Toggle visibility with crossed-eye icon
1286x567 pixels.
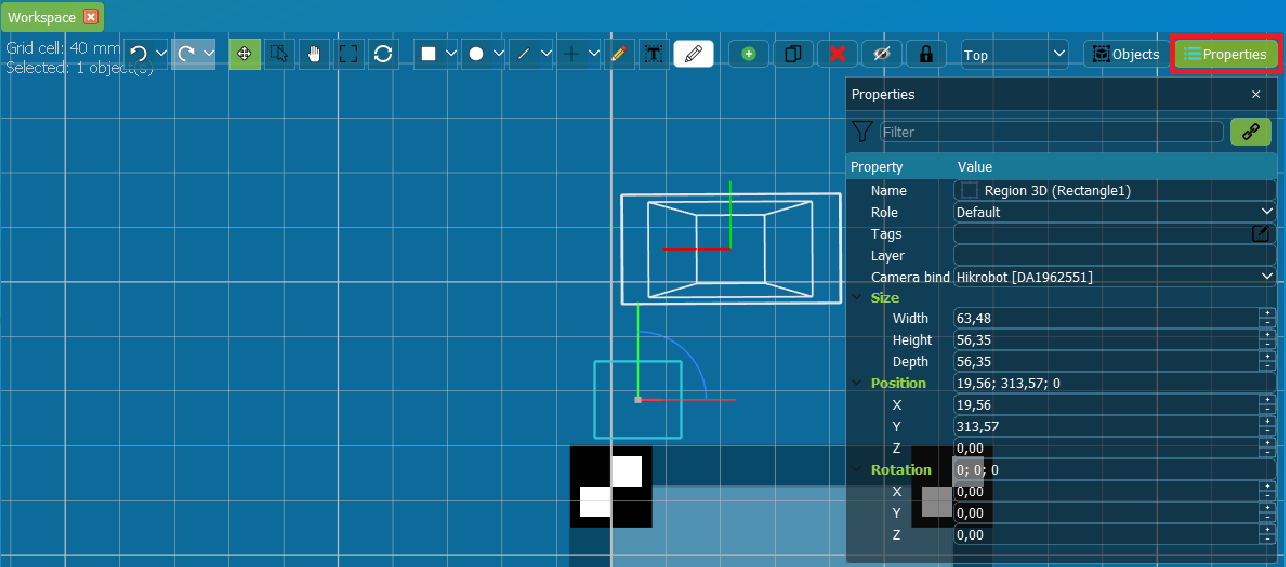[881, 54]
